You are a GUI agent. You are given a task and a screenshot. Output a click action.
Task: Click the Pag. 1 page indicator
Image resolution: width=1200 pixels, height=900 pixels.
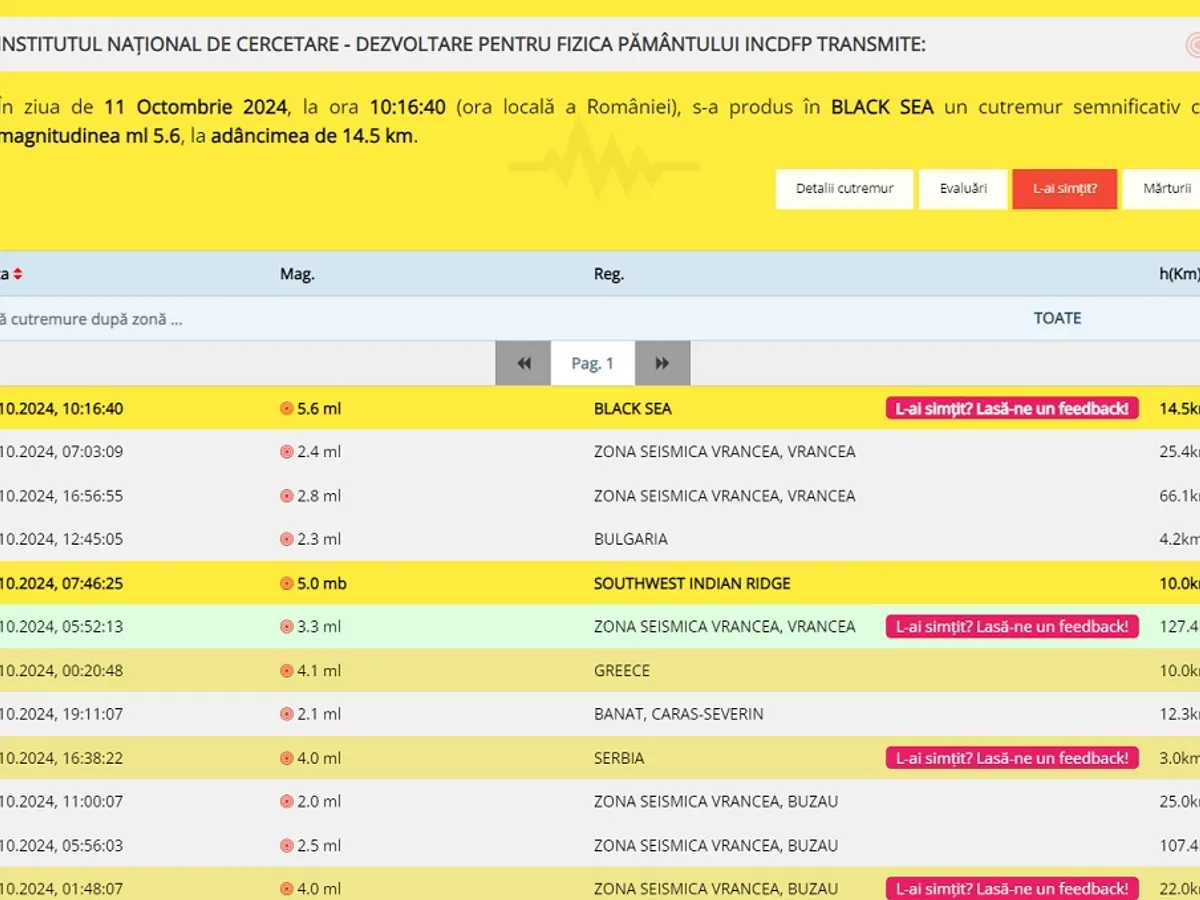point(592,364)
